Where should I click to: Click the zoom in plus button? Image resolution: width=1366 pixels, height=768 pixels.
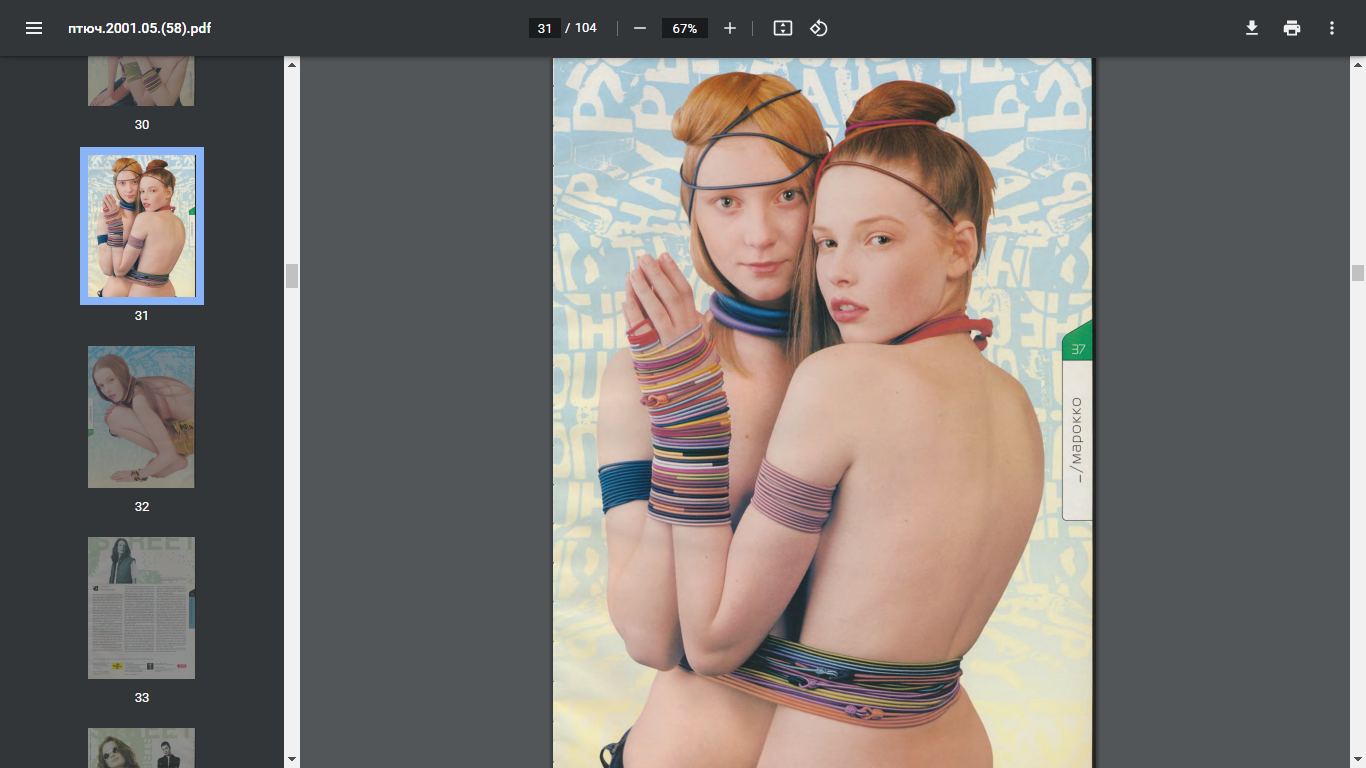[x=730, y=28]
